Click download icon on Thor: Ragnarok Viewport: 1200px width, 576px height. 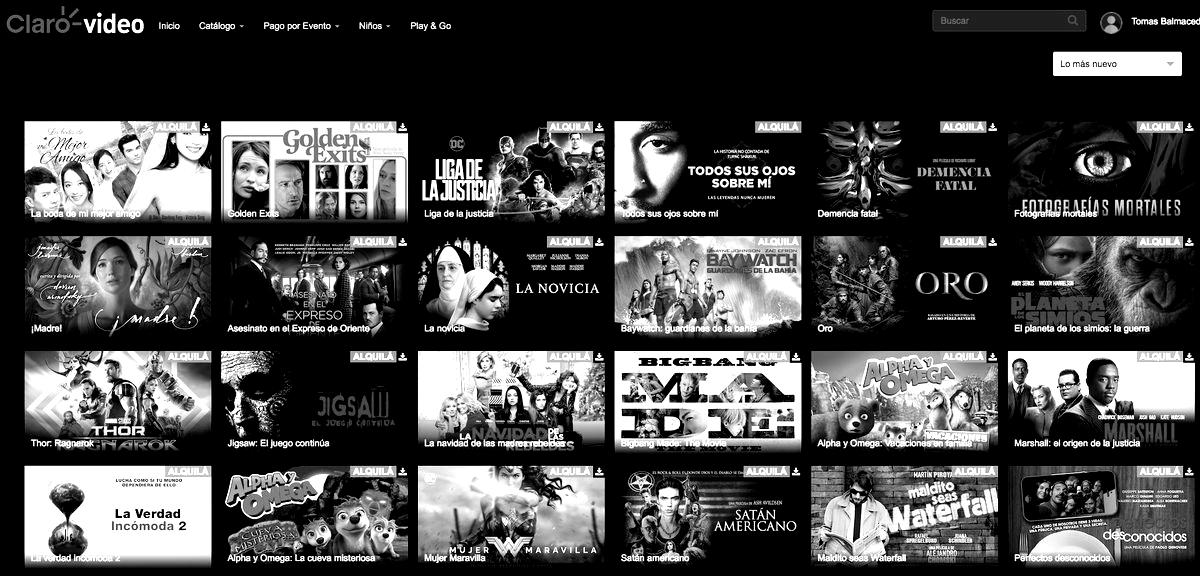click(204, 357)
